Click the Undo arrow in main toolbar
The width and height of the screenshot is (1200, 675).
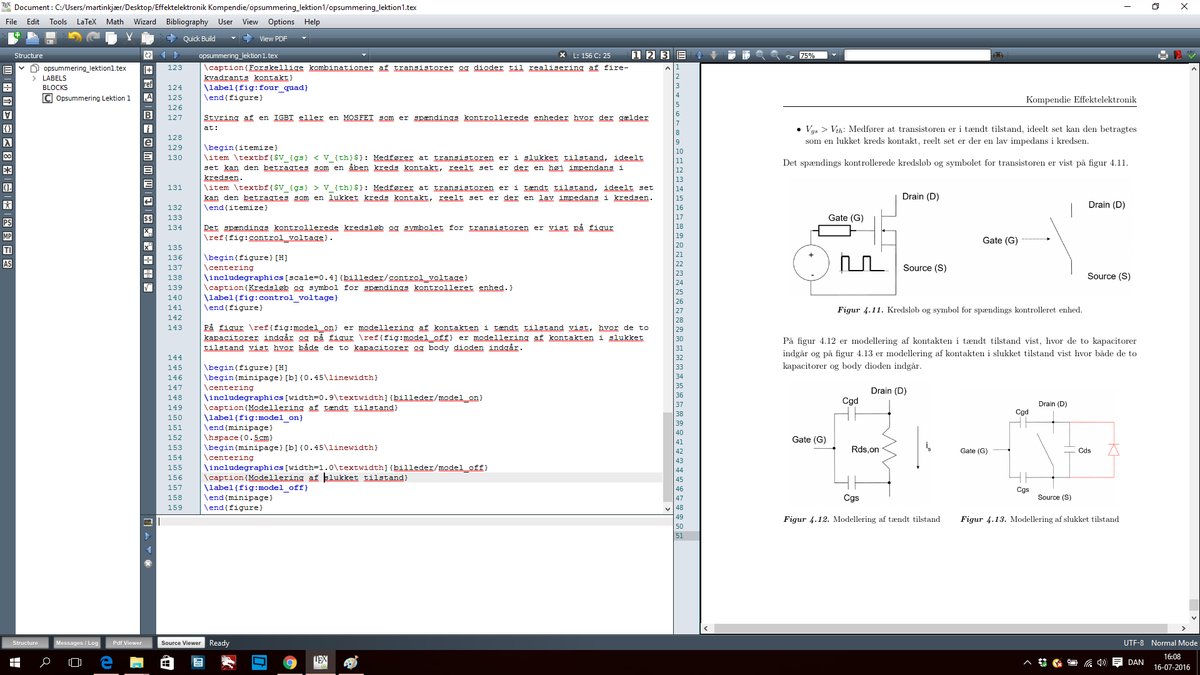click(x=73, y=37)
